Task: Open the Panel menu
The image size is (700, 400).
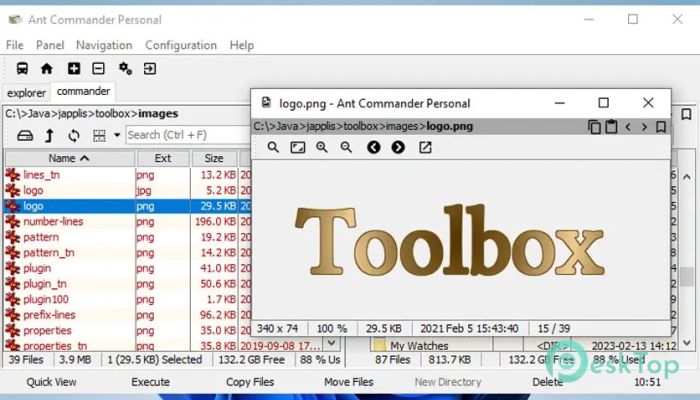Action: pyautogui.click(x=50, y=45)
